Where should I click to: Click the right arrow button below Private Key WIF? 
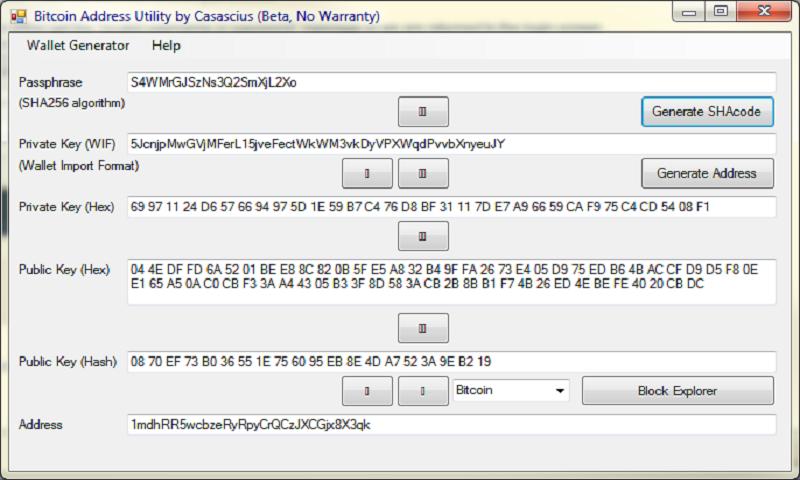coord(423,173)
